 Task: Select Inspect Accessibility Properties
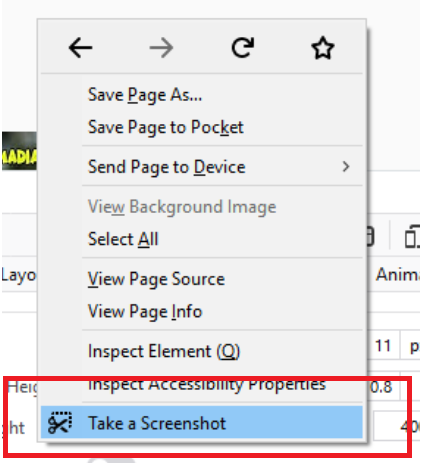207,384
